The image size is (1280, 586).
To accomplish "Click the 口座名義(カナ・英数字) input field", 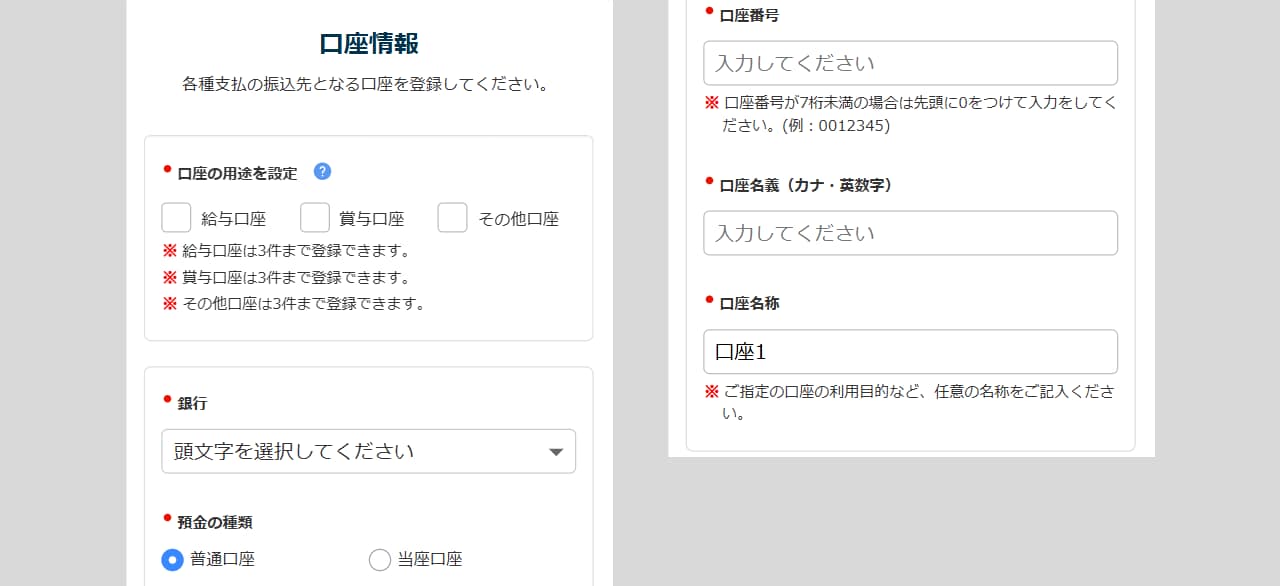I will tap(910, 233).
